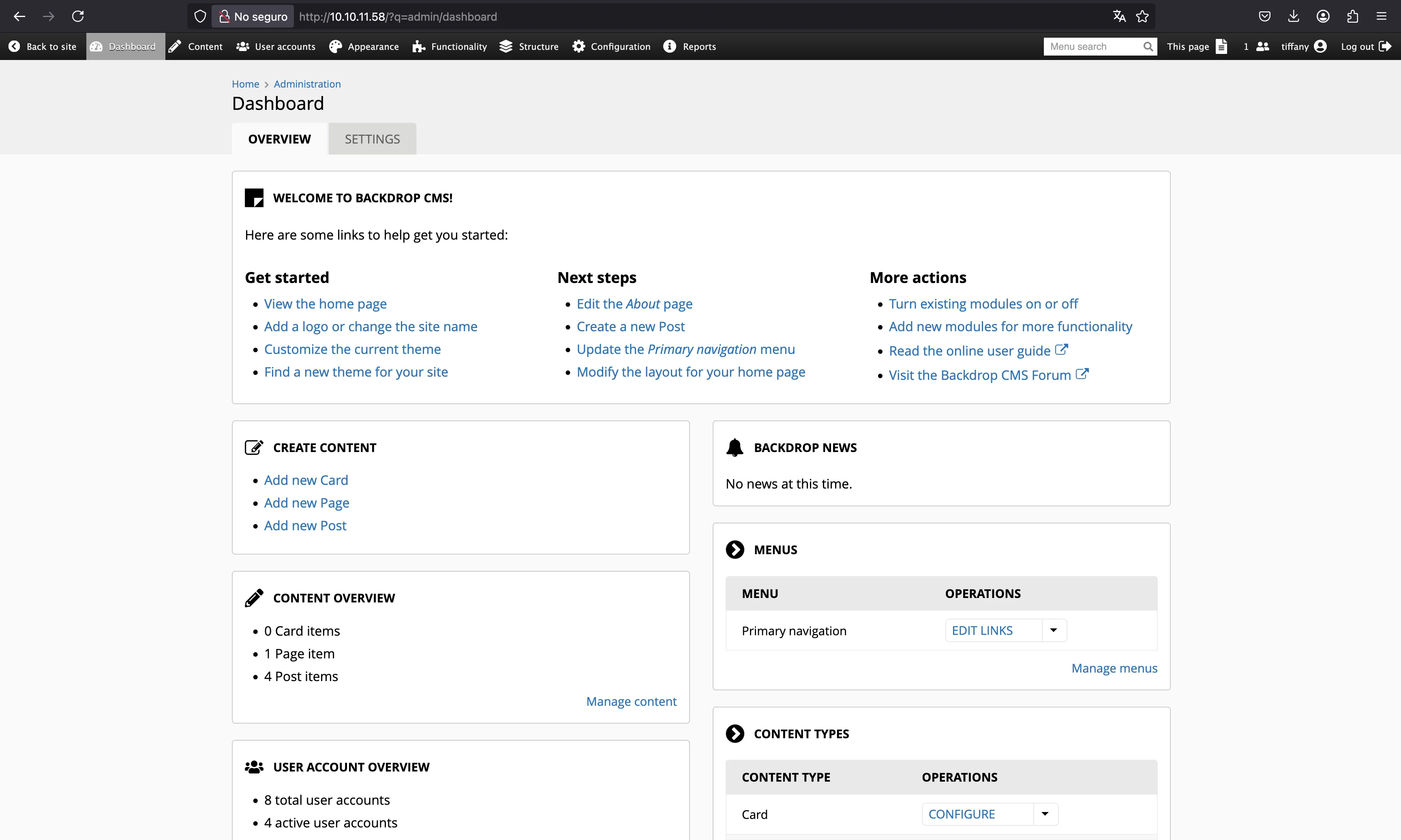This screenshot has width=1401, height=840.
Task: Open Add a logo or change the site name
Action: 371,327
